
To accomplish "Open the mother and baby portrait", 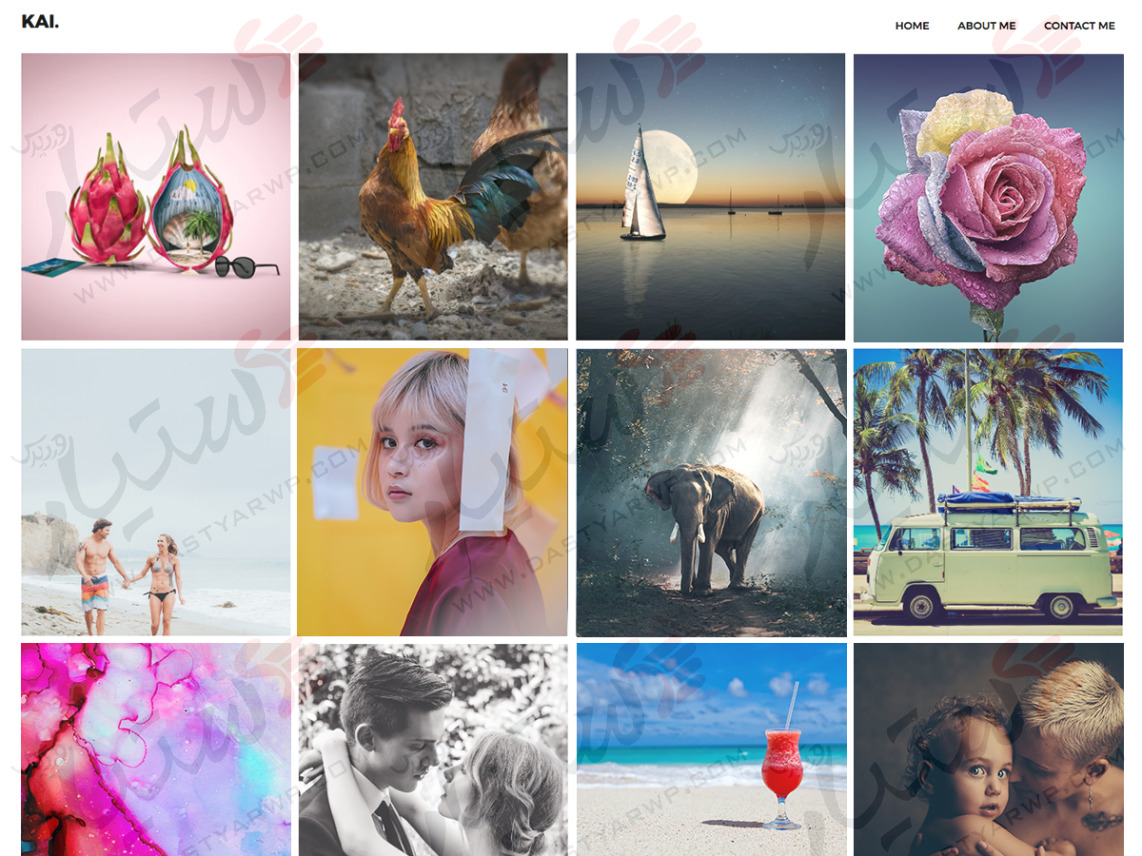I will 988,750.
